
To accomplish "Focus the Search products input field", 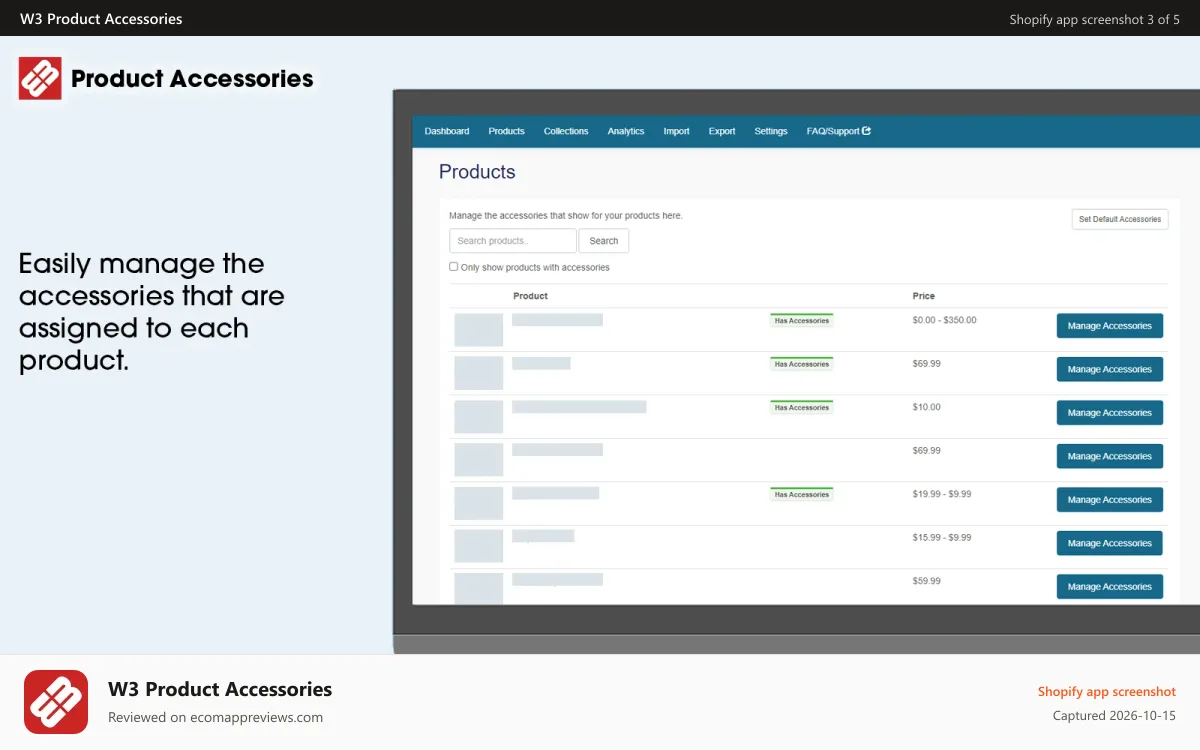I will [513, 241].
